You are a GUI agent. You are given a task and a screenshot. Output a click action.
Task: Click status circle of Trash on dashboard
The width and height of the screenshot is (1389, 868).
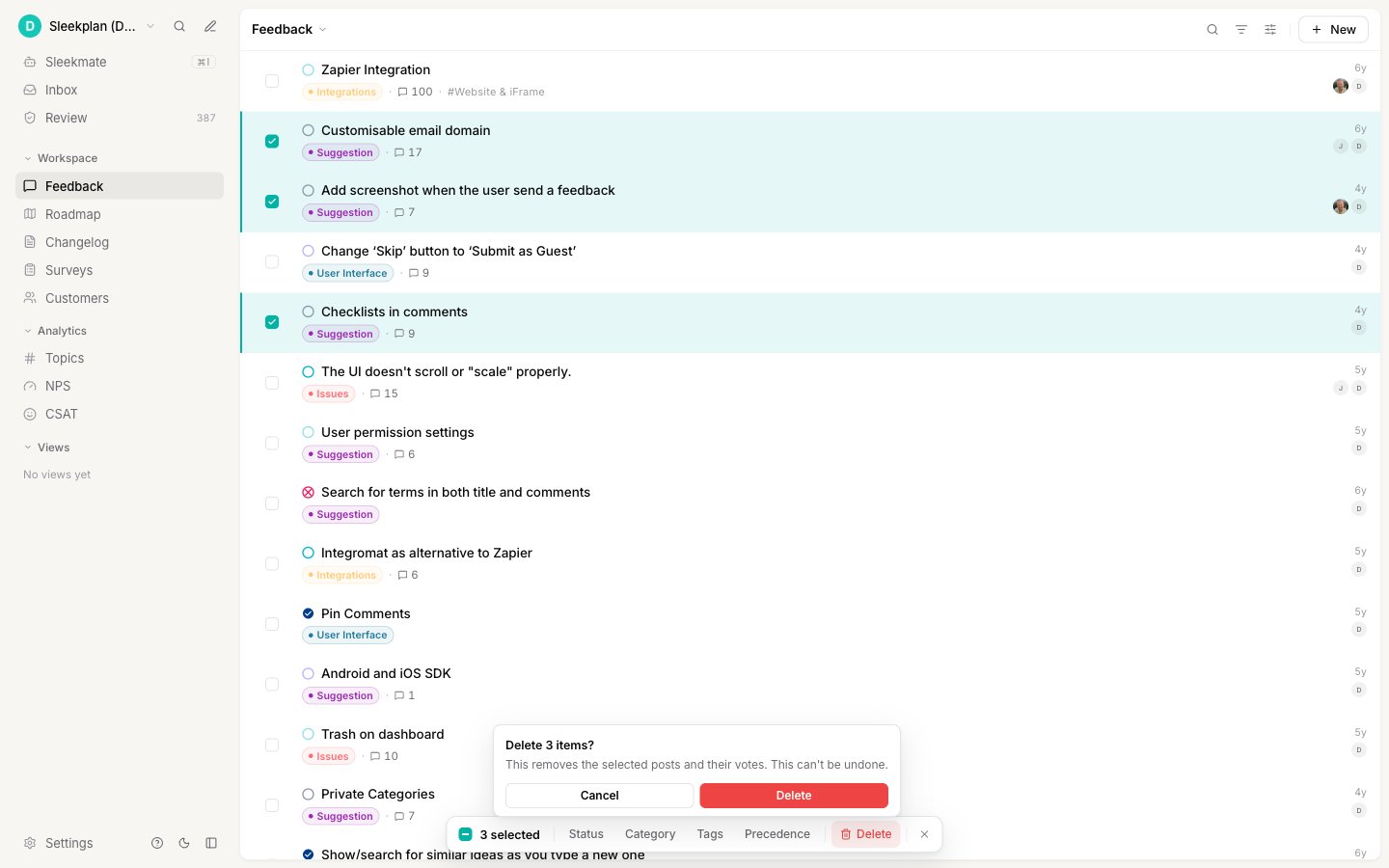[309, 734]
